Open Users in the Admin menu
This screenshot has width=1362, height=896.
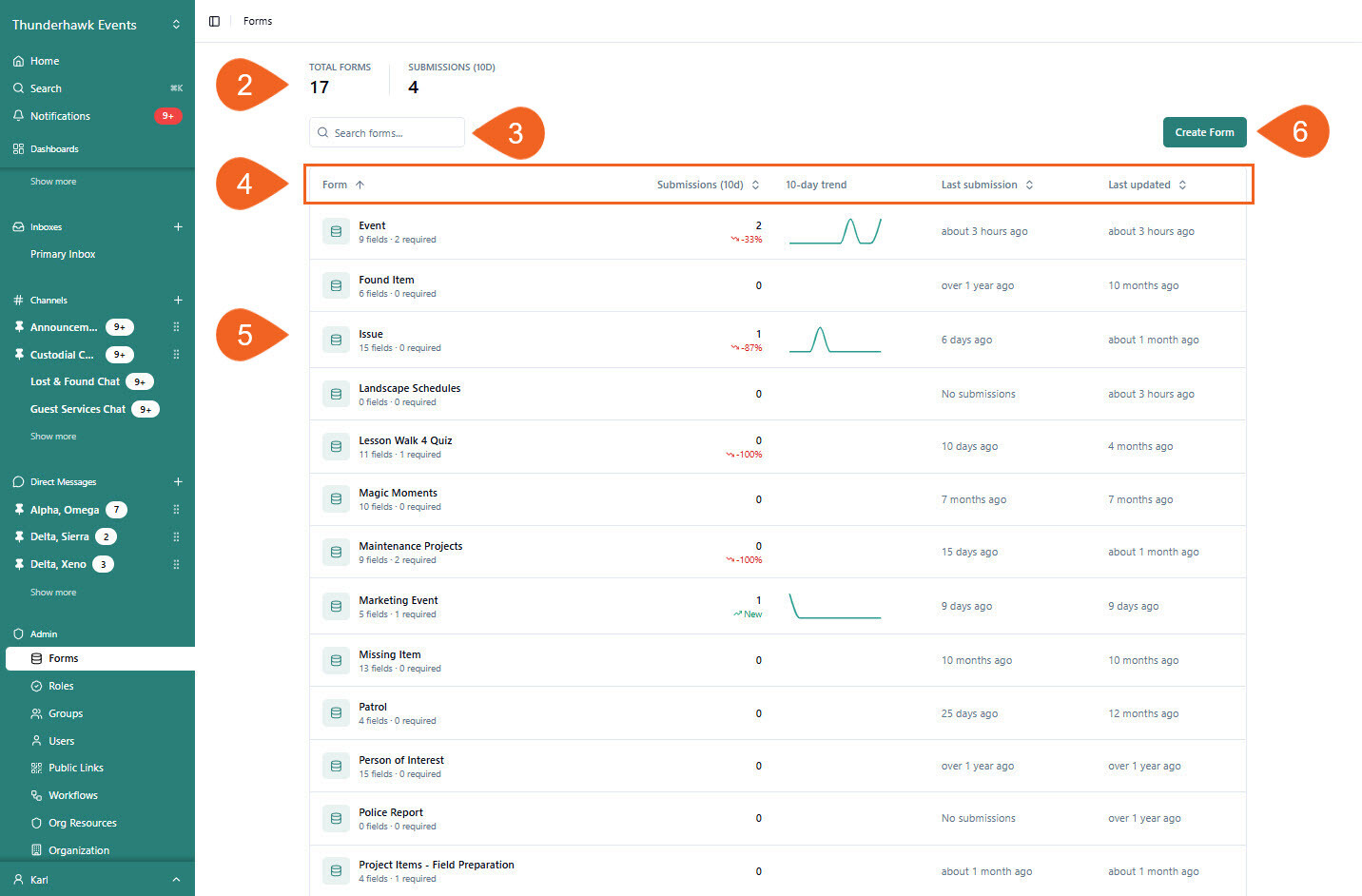[x=61, y=742]
